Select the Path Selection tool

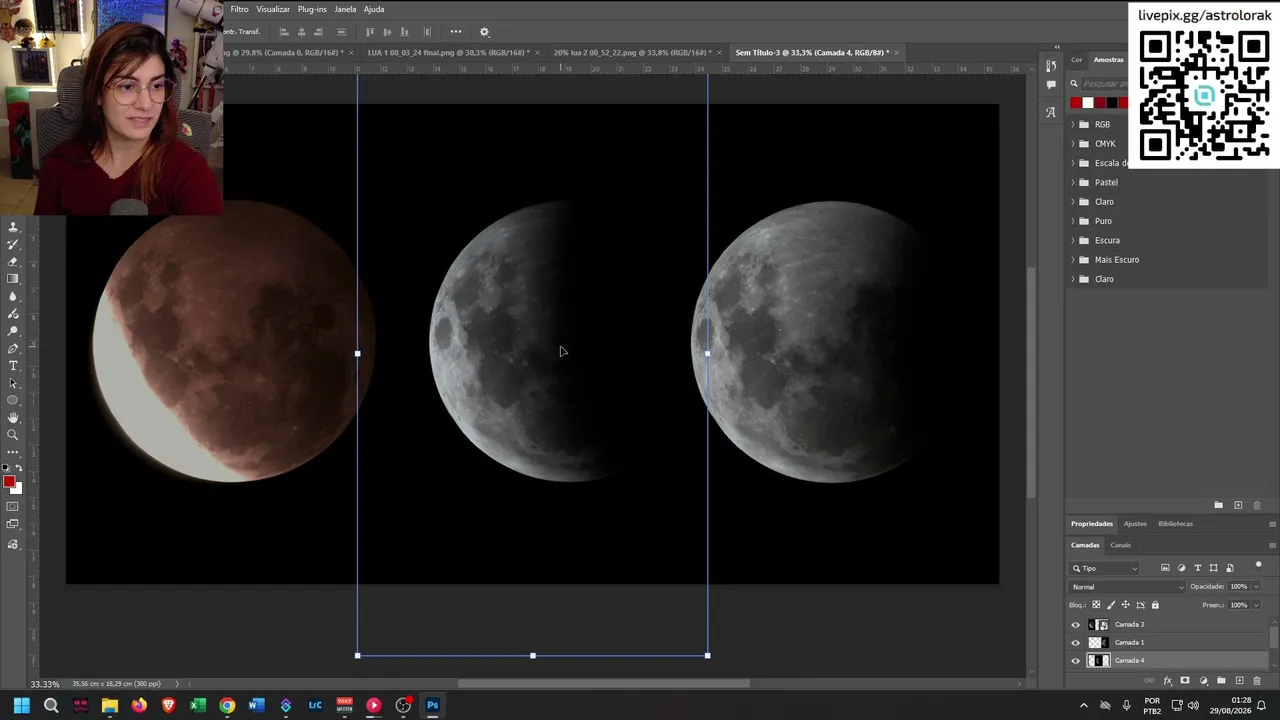[x=13, y=383]
